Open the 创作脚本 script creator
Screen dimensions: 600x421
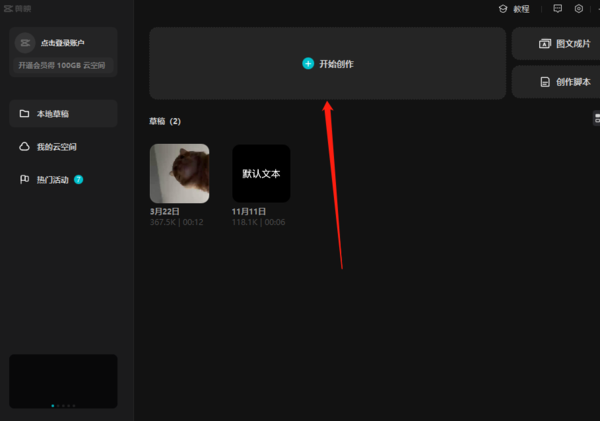557,82
